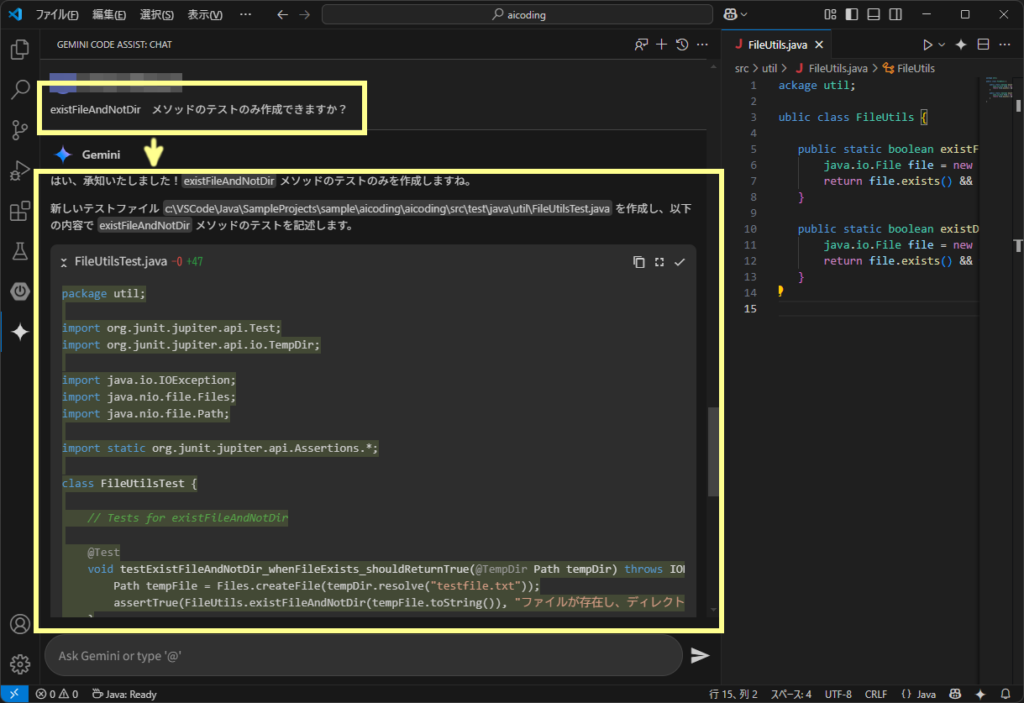Close the FileUtils.java tab
The height and width of the screenshot is (703, 1024).
819,44
